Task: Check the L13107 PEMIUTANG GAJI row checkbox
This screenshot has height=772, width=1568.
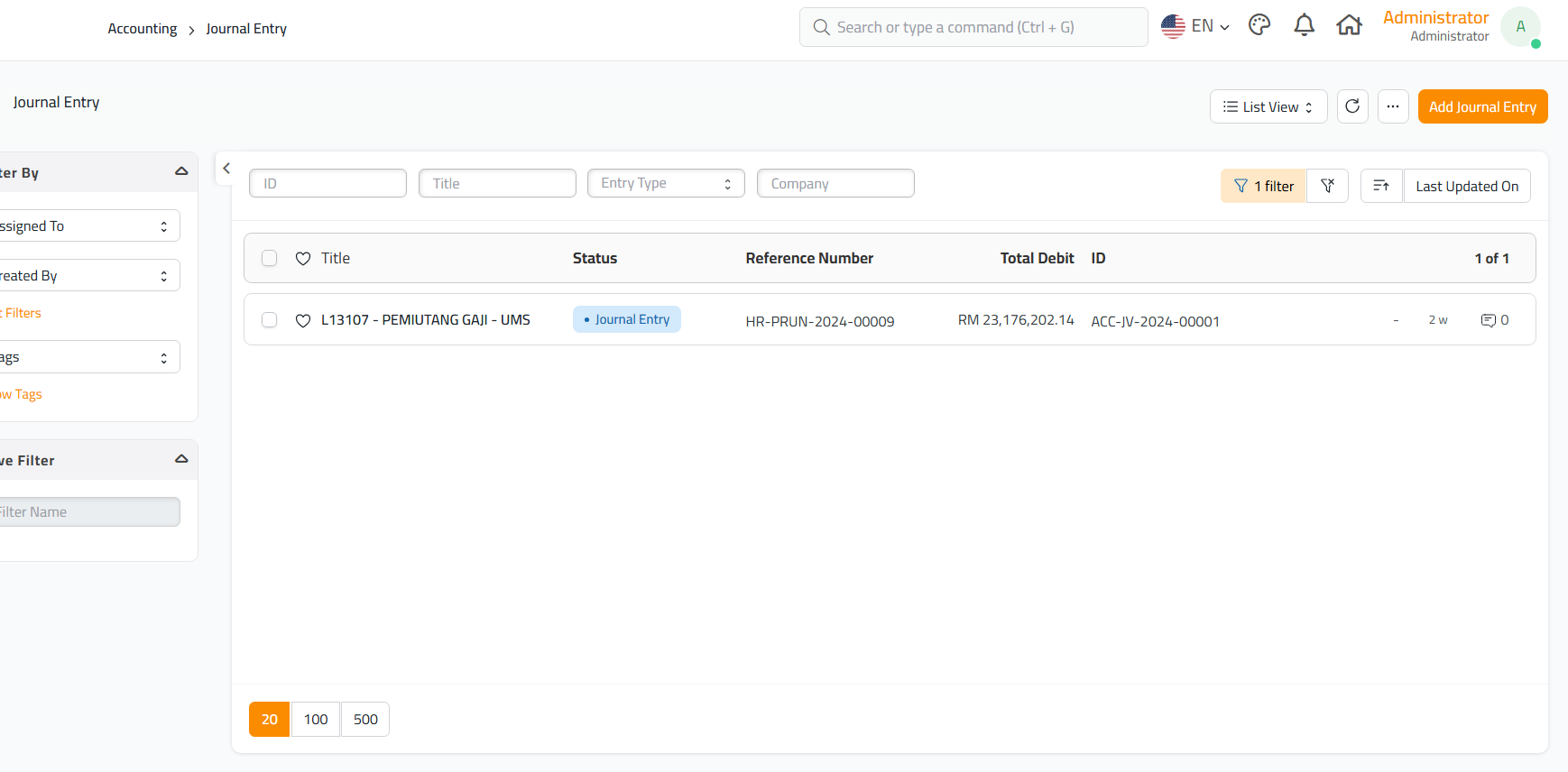Action: point(269,320)
